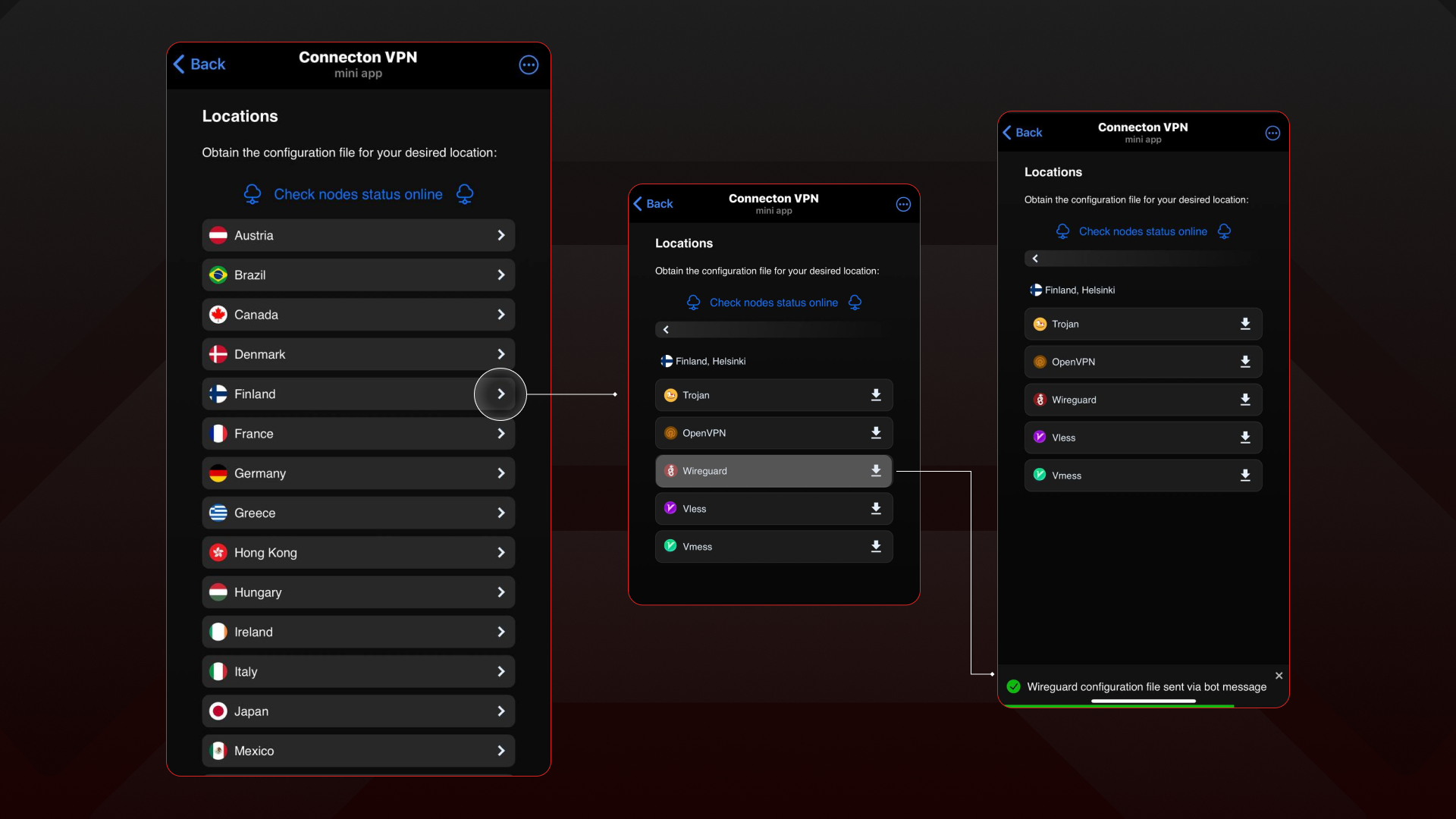
Task: Expand the Mexico location chevron
Action: coord(500,751)
